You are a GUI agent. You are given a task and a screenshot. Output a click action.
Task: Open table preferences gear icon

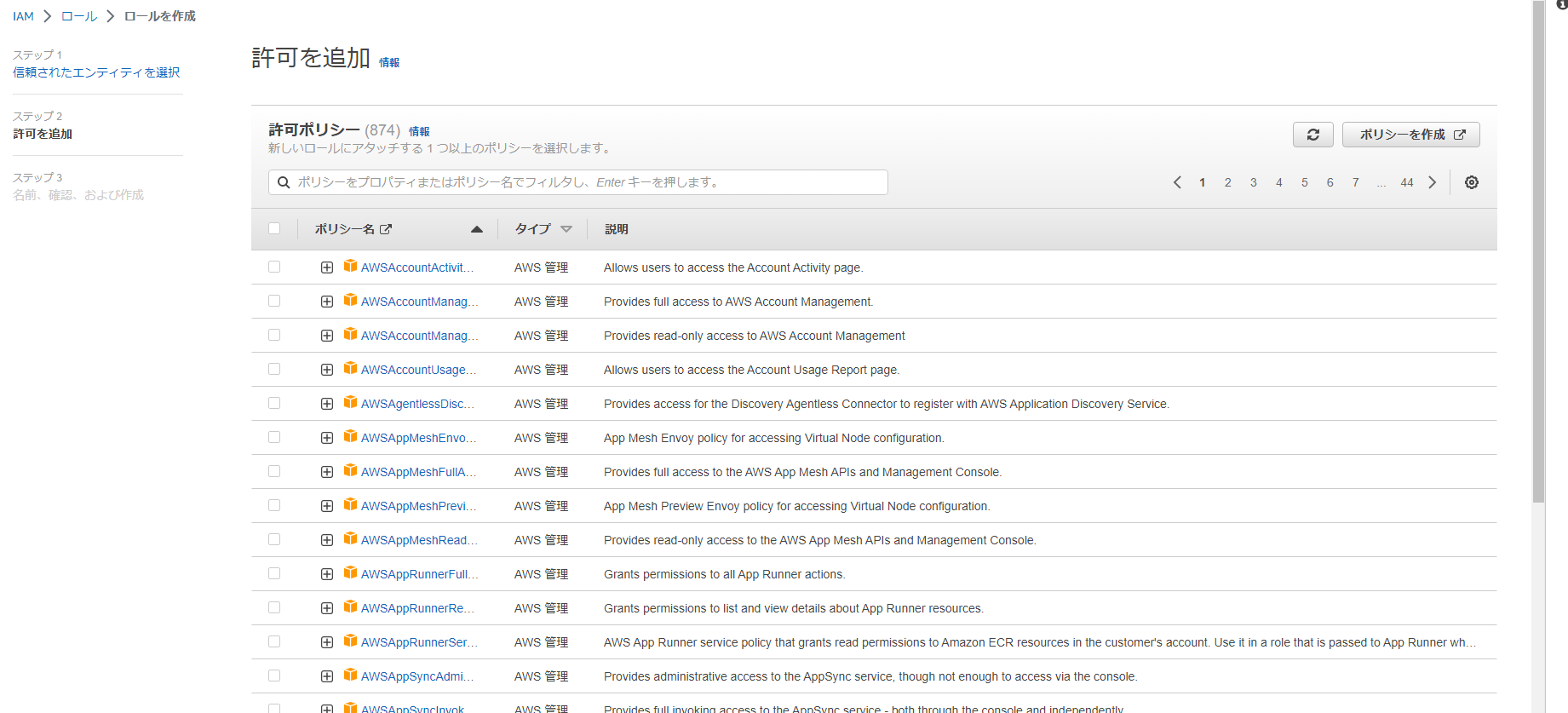[x=1471, y=182]
